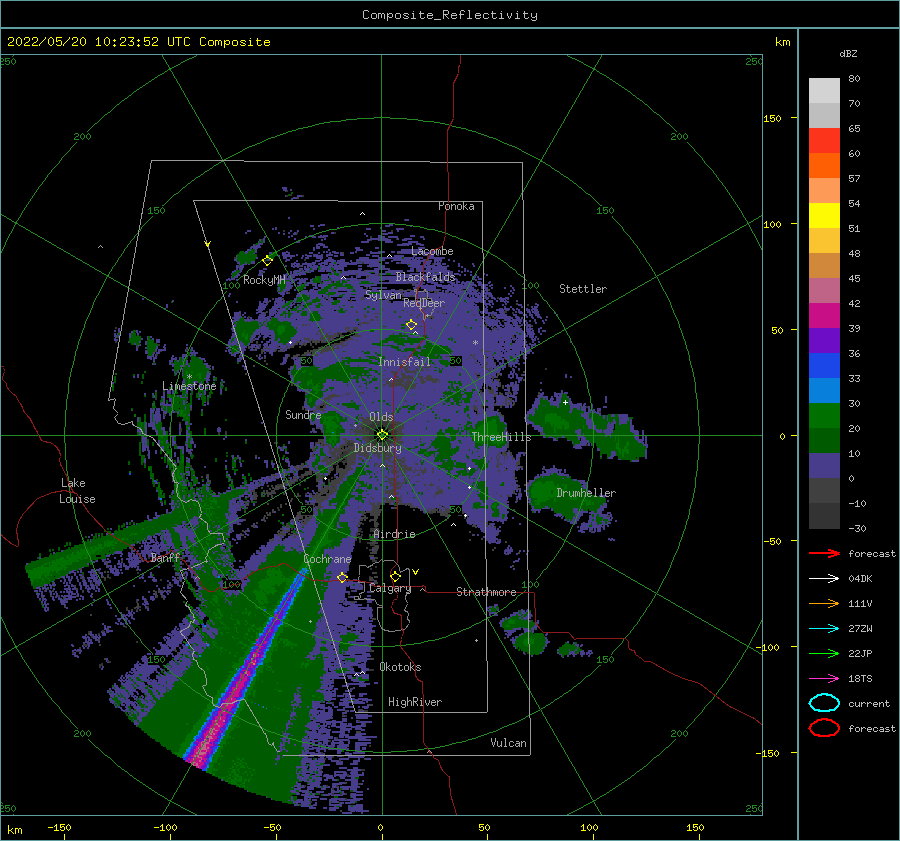Click the slate purple 0-10 dBZ swatch
900x841 pixels.
[824, 466]
